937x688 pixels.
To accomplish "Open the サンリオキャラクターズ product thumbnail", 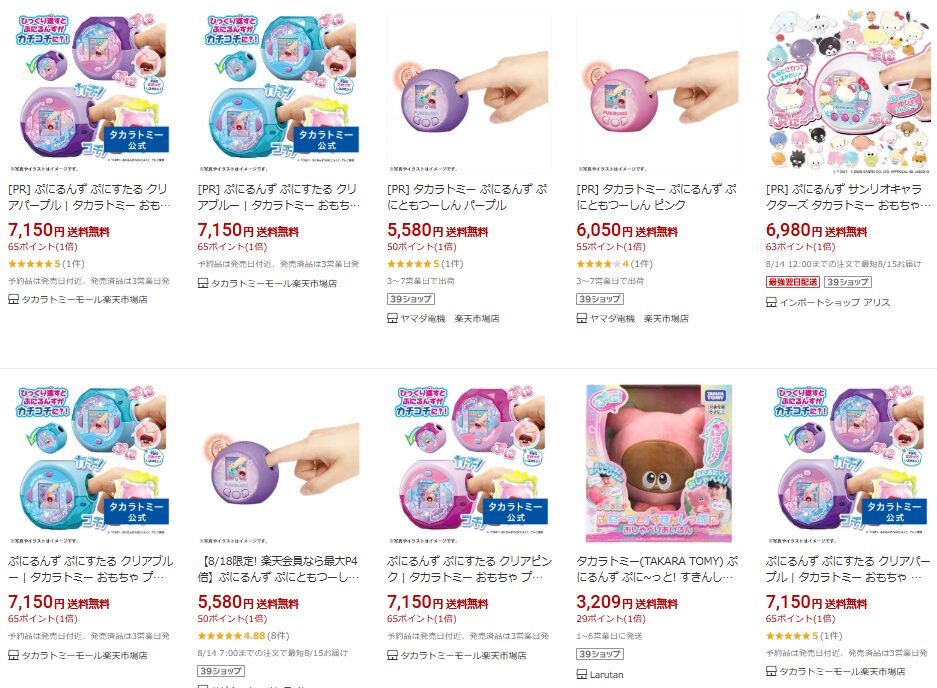I will [x=848, y=90].
